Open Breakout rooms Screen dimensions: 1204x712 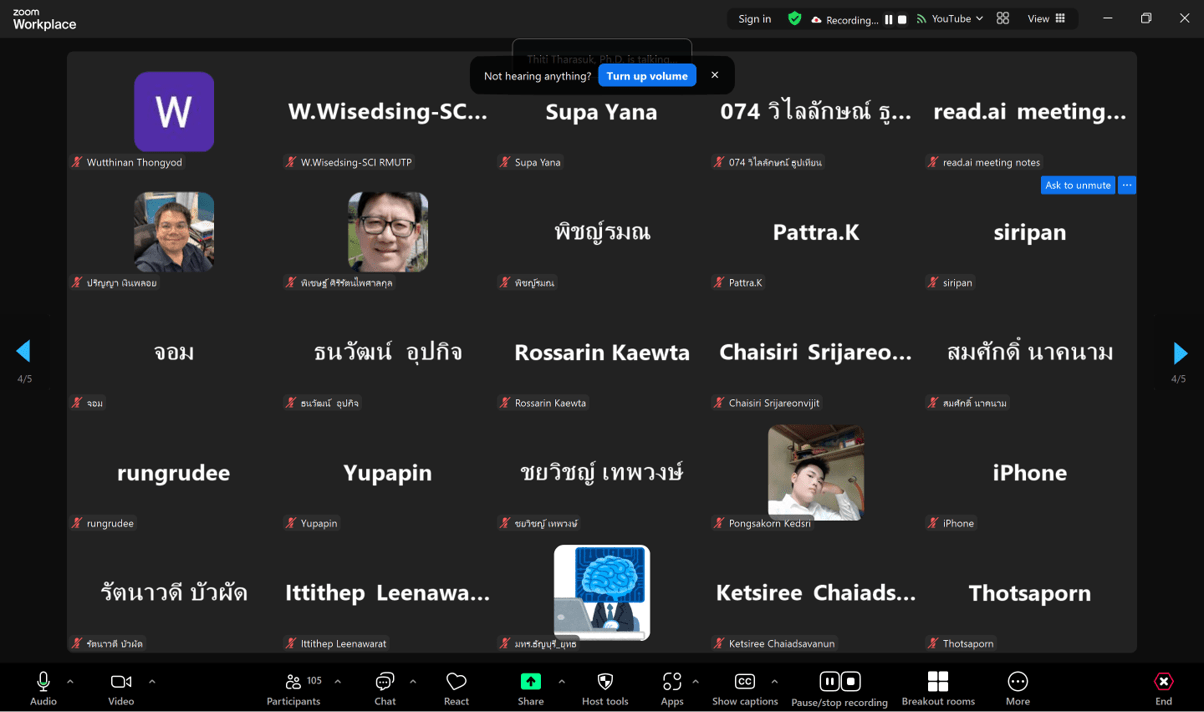click(938, 688)
